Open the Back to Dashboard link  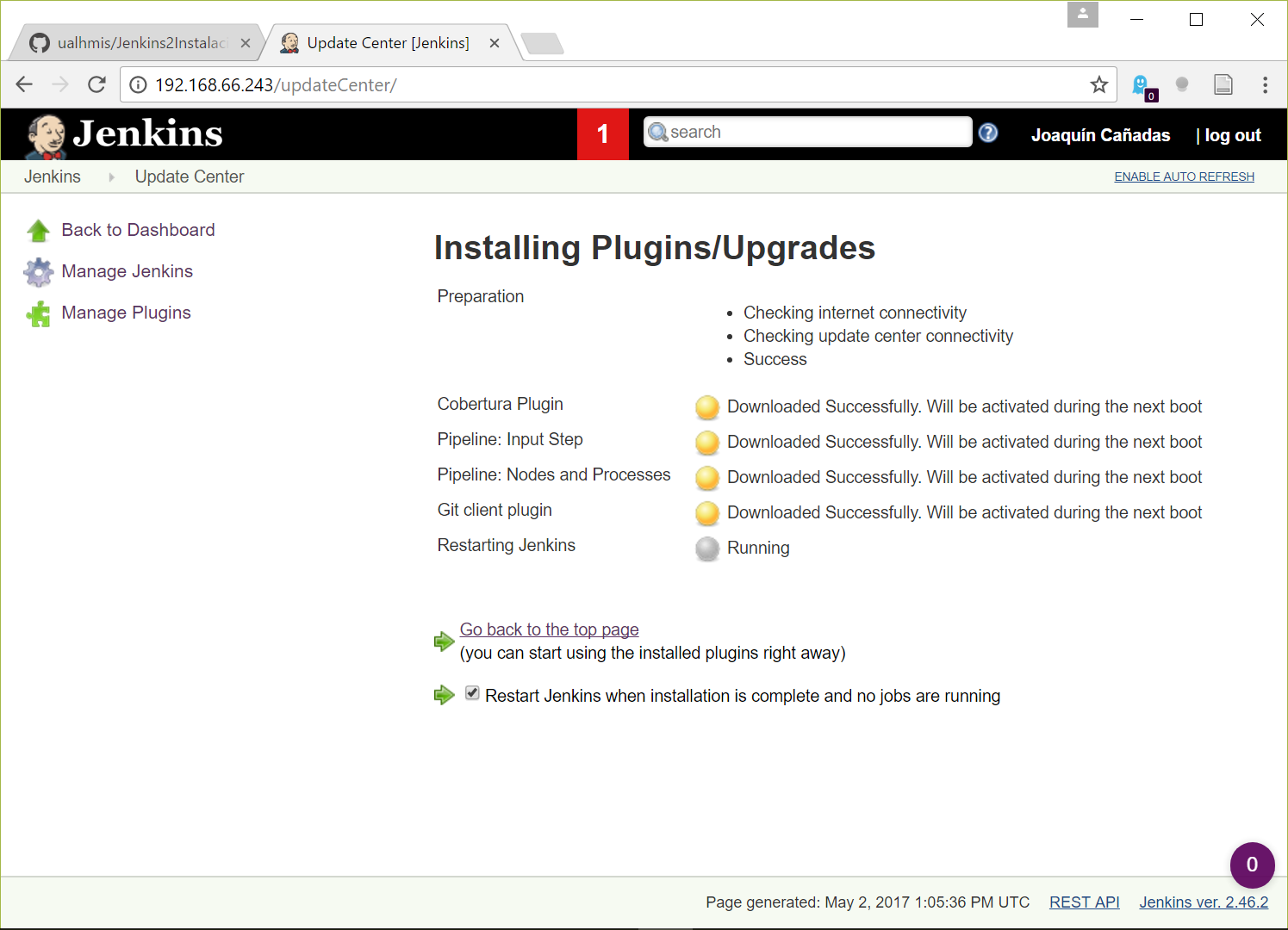coord(139,230)
